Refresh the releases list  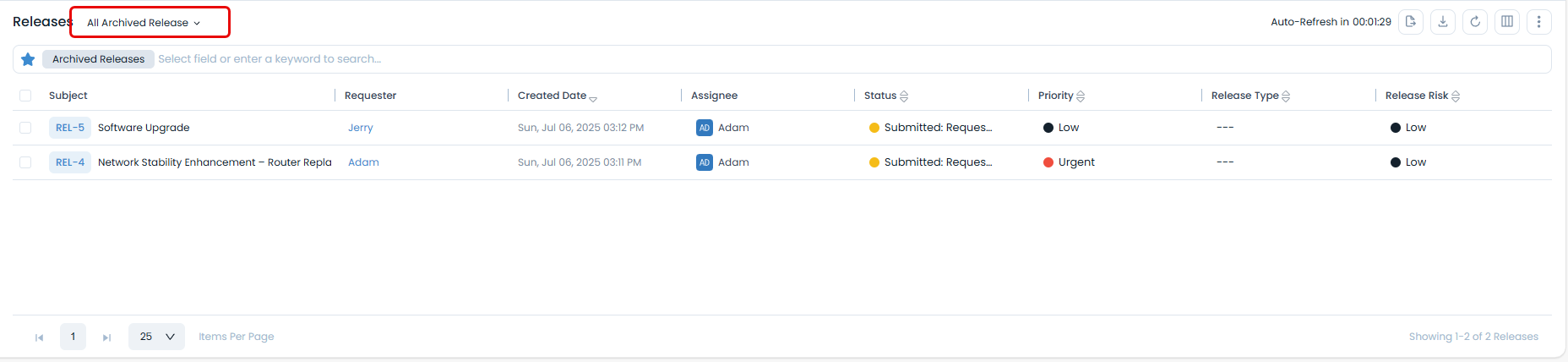1475,22
